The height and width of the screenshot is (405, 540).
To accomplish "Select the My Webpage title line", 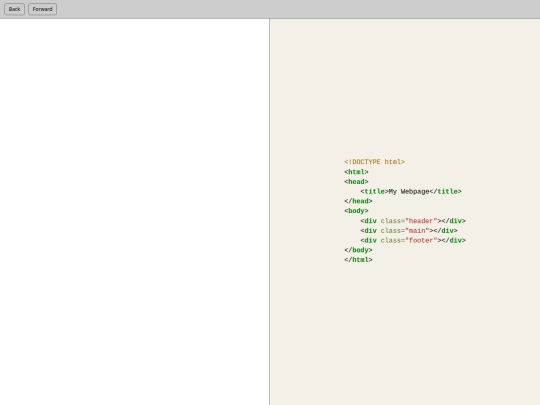I will pos(411,191).
